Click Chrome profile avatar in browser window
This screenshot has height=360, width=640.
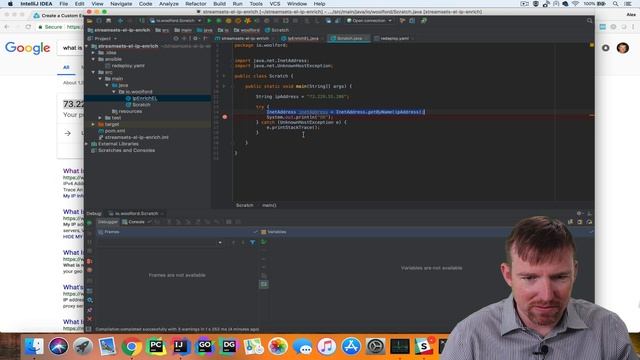click(x=622, y=48)
